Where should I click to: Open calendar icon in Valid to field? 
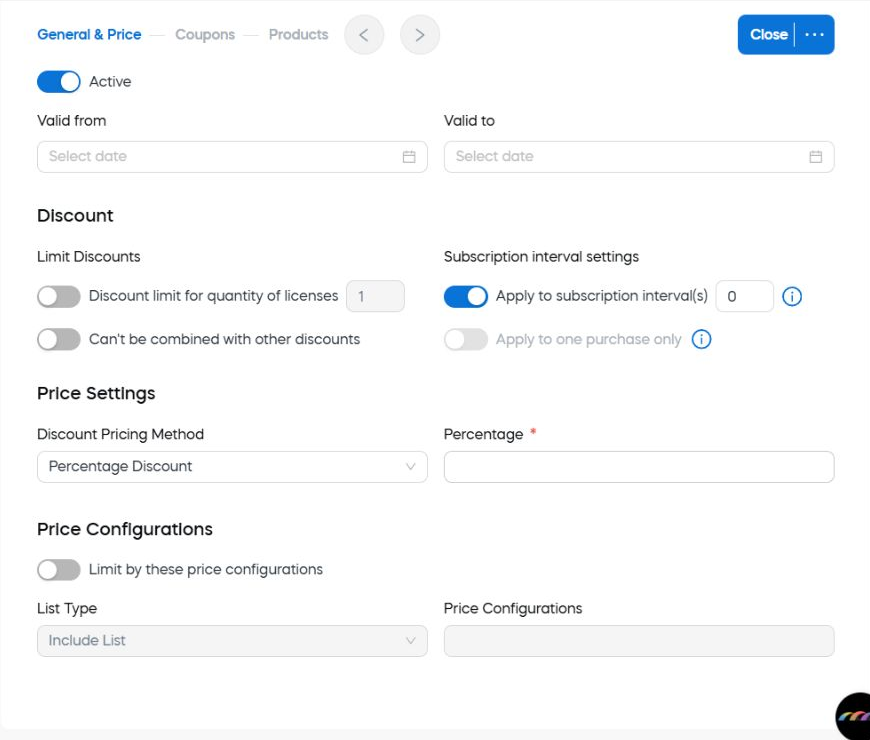816,157
